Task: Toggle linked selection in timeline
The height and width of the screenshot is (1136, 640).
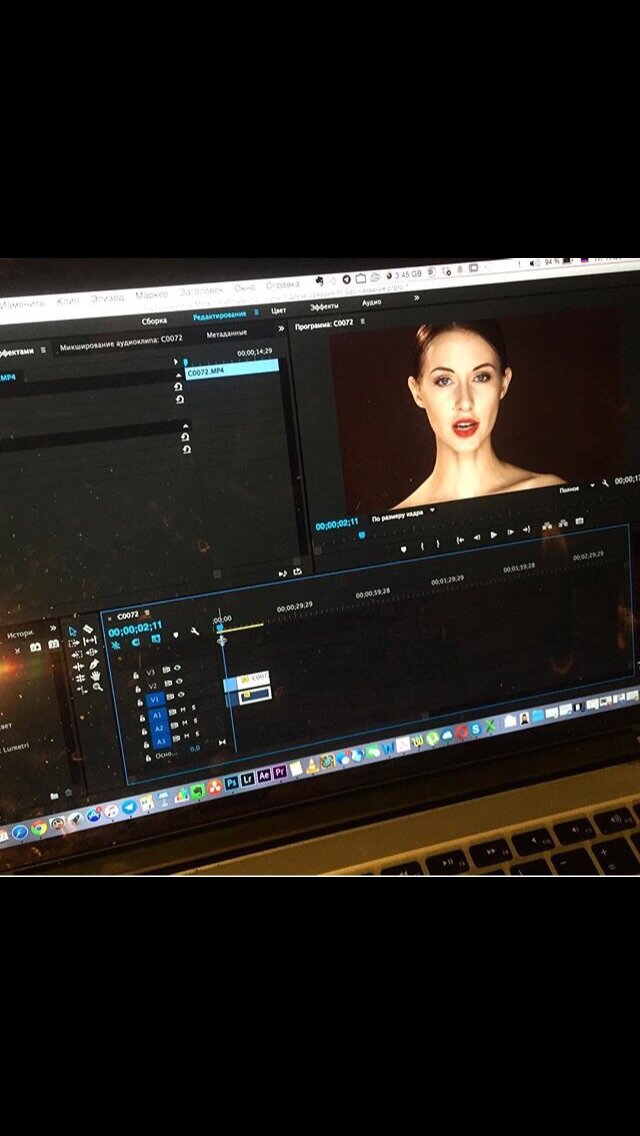Action: tap(155, 639)
